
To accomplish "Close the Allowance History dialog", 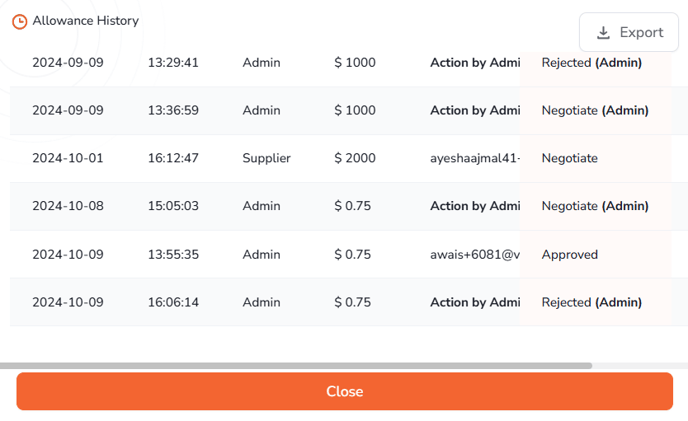I will (344, 391).
